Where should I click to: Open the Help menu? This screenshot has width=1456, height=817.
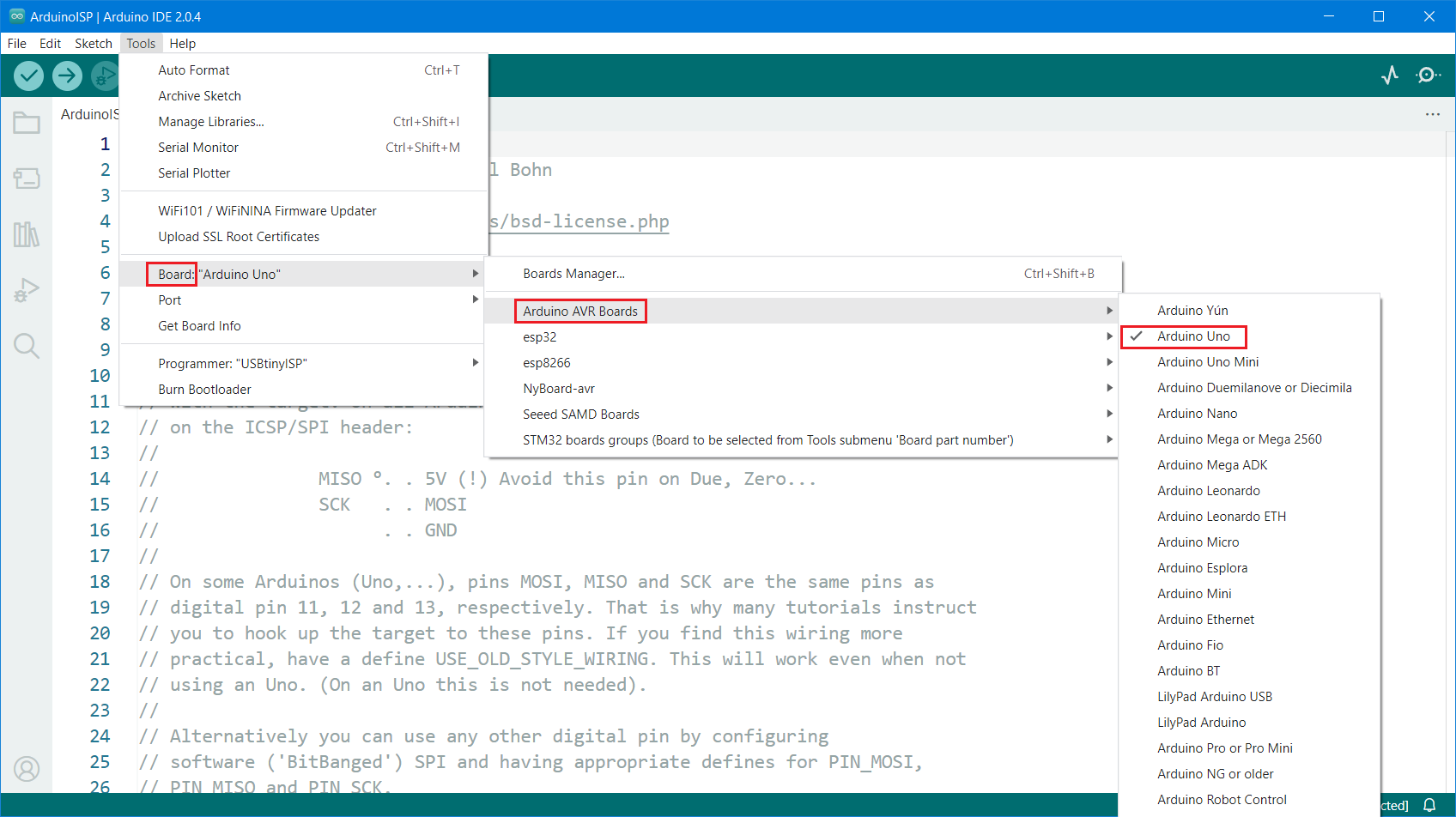coord(182,44)
